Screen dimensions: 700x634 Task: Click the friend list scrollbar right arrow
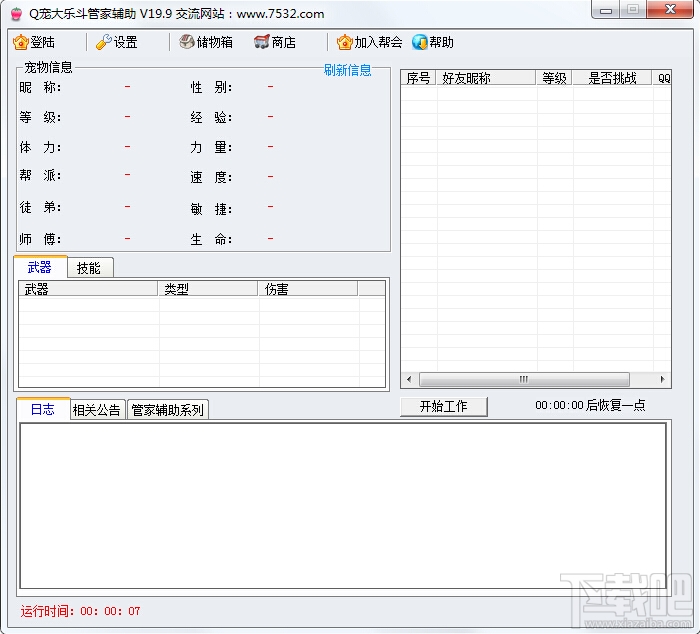click(662, 380)
